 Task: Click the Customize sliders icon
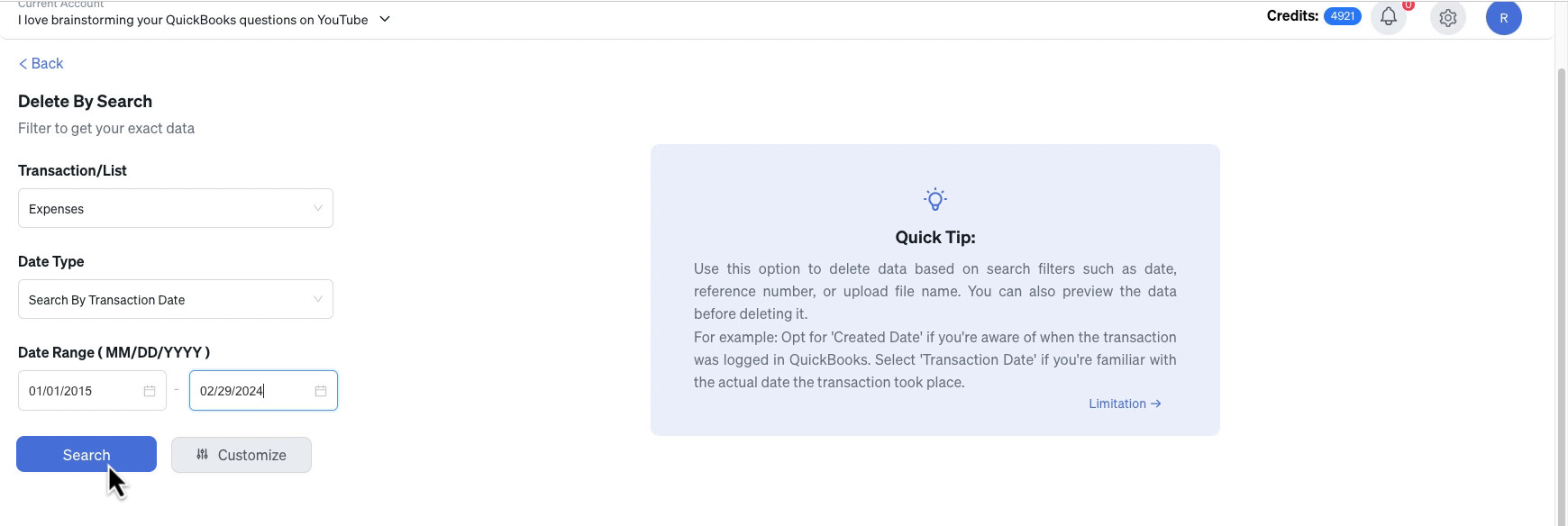pos(203,455)
